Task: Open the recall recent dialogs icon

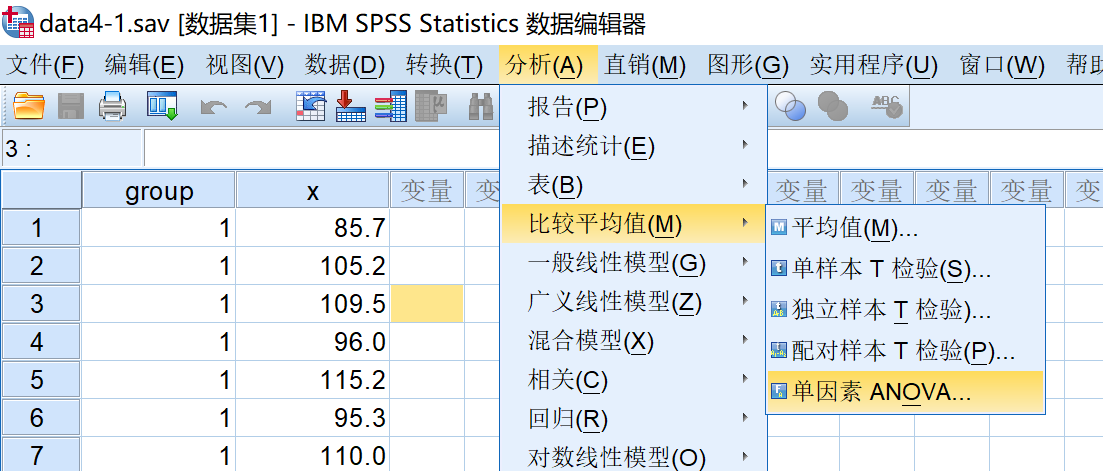Action: pos(162,105)
